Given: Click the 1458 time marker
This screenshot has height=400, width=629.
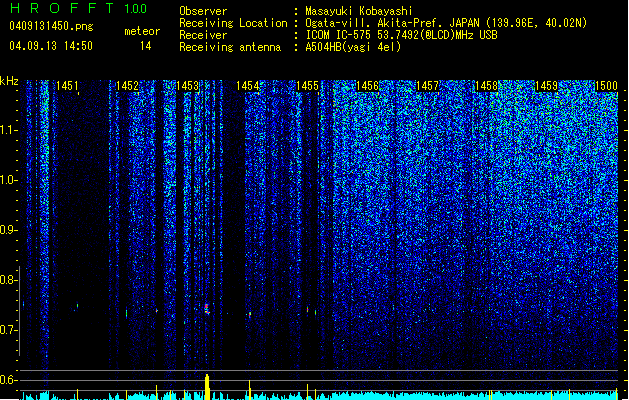Looking at the screenshot, I should [x=487, y=86].
